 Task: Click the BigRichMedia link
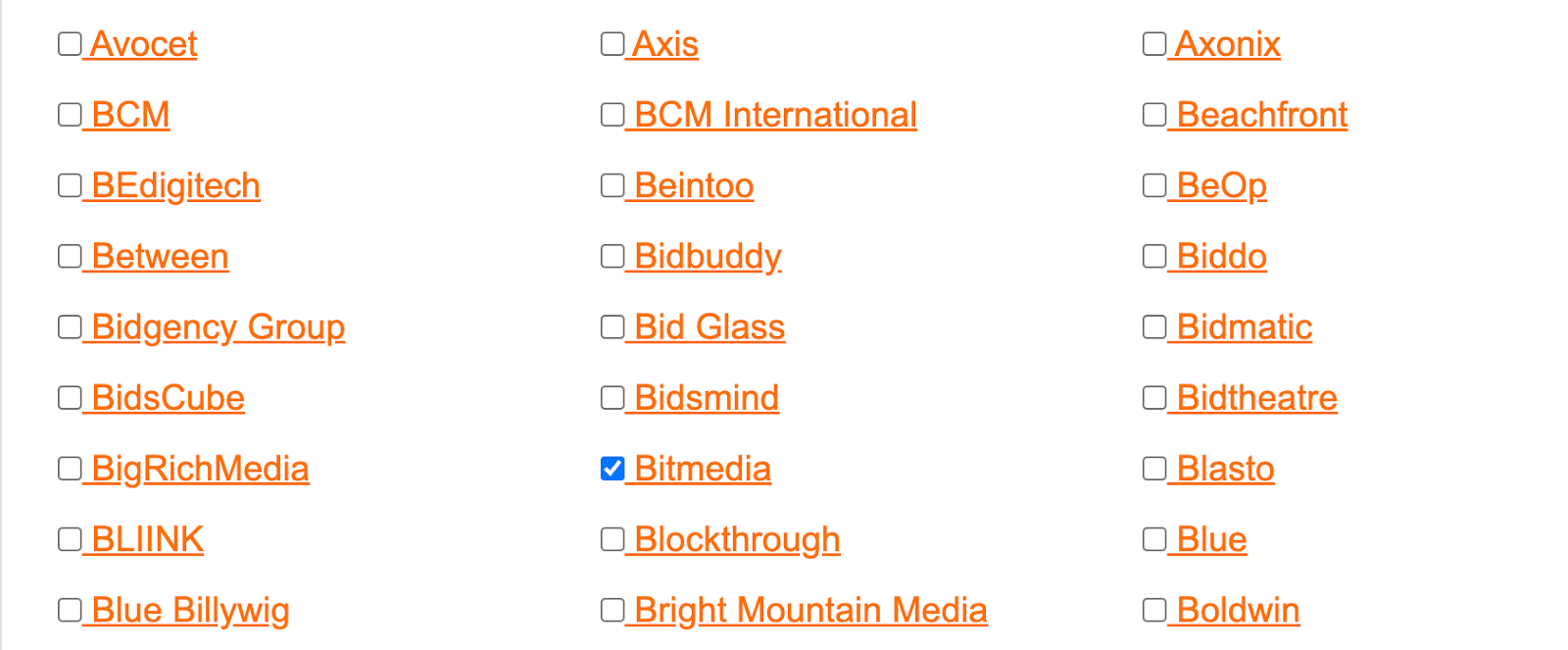pos(200,469)
